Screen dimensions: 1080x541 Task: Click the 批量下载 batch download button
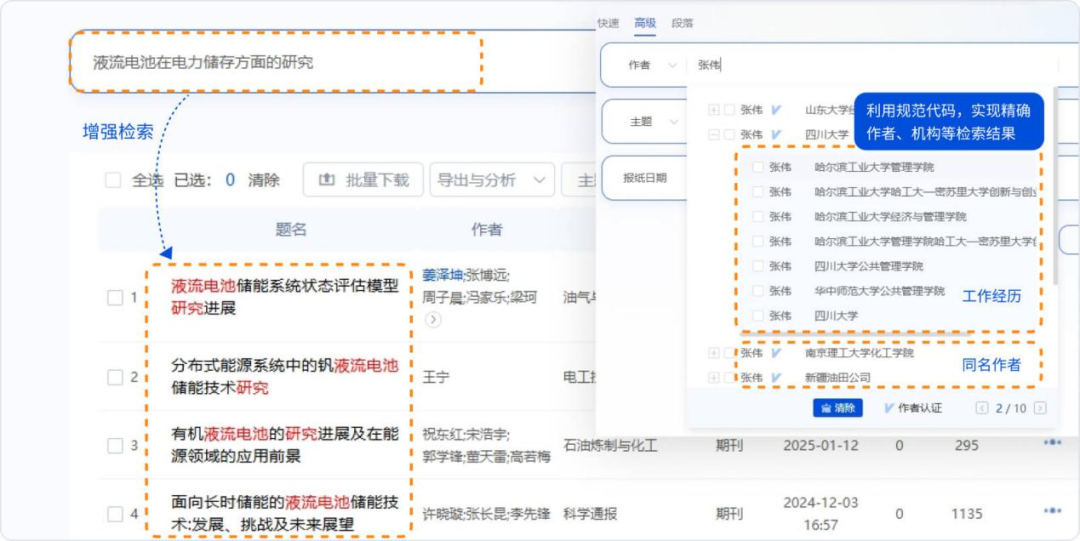(363, 180)
